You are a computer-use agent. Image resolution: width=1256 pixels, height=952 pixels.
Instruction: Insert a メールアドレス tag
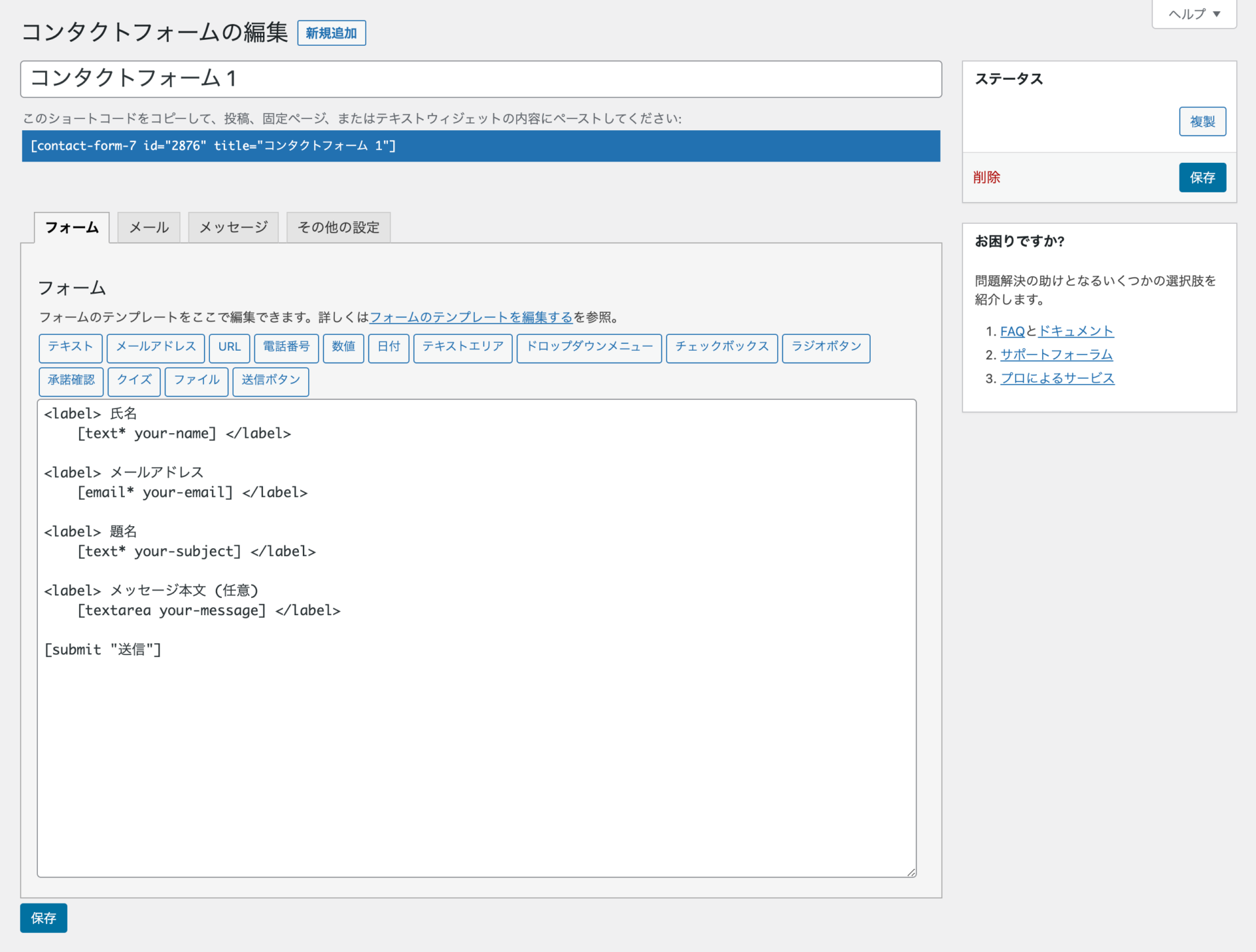click(x=156, y=347)
